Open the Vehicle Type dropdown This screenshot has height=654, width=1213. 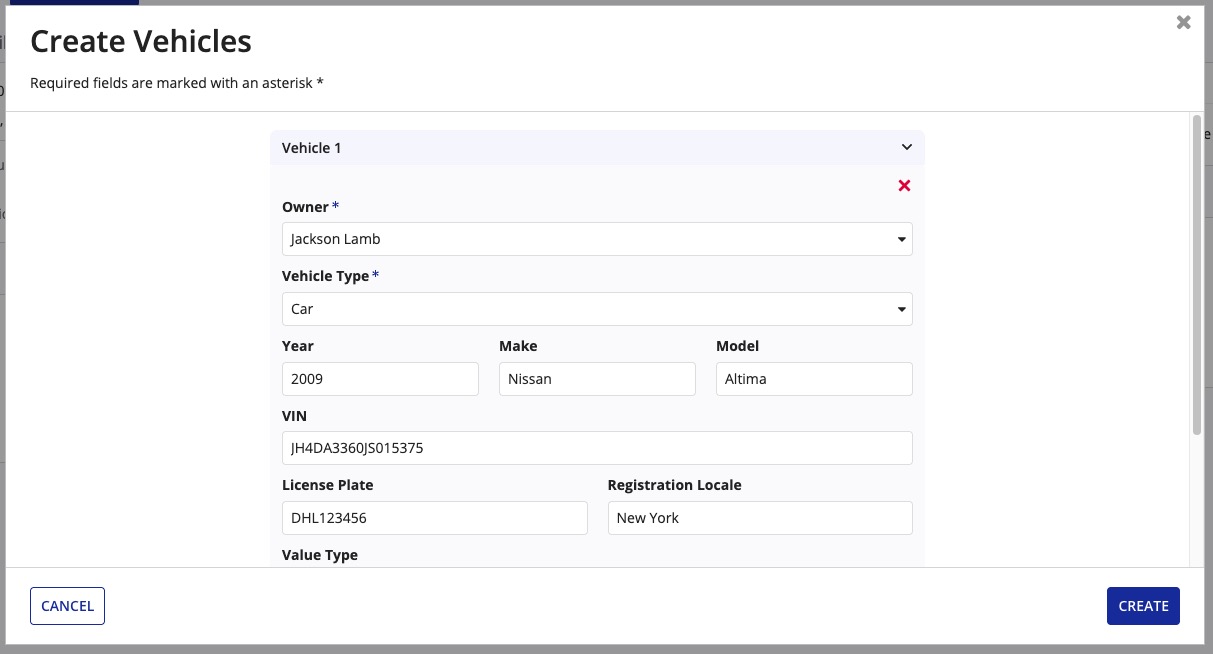click(x=597, y=309)
